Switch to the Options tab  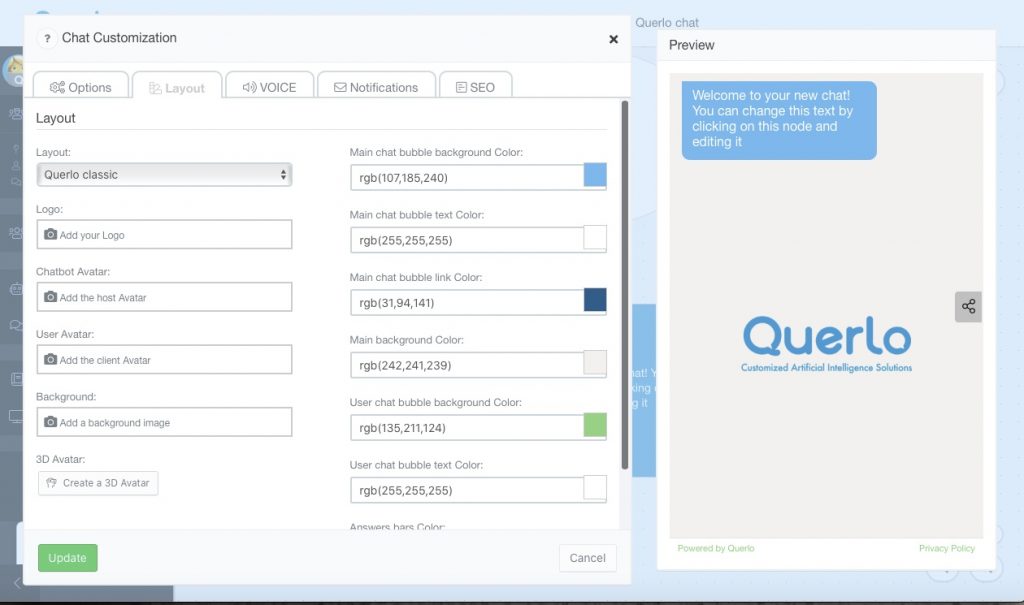tap(80, 87)
